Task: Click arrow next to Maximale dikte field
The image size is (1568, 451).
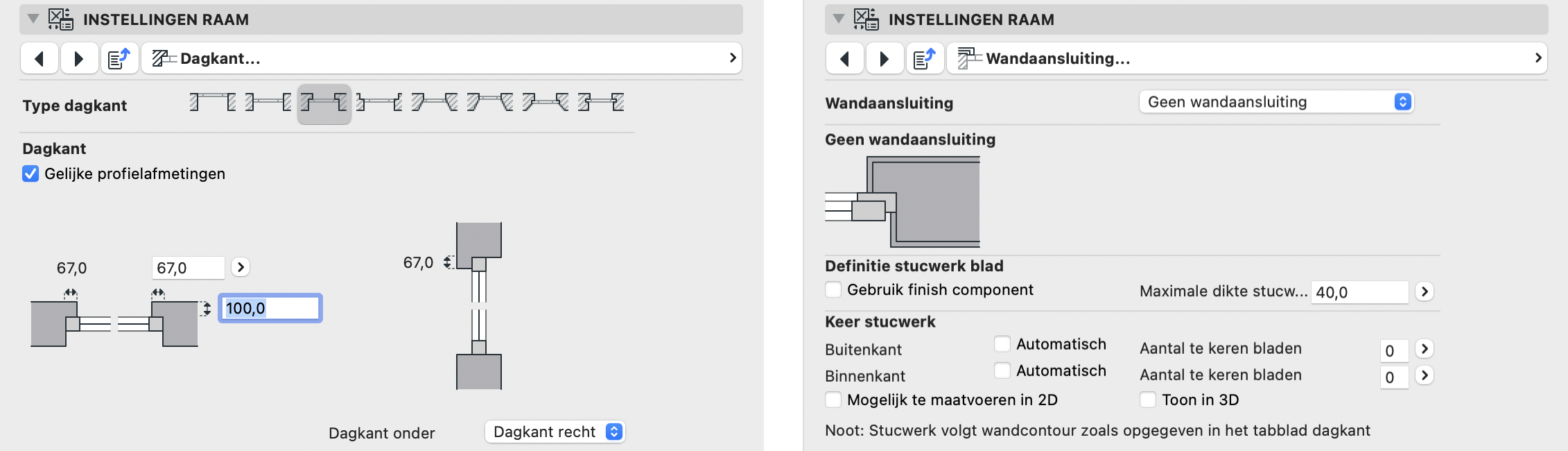Action: click(1425, 291)
